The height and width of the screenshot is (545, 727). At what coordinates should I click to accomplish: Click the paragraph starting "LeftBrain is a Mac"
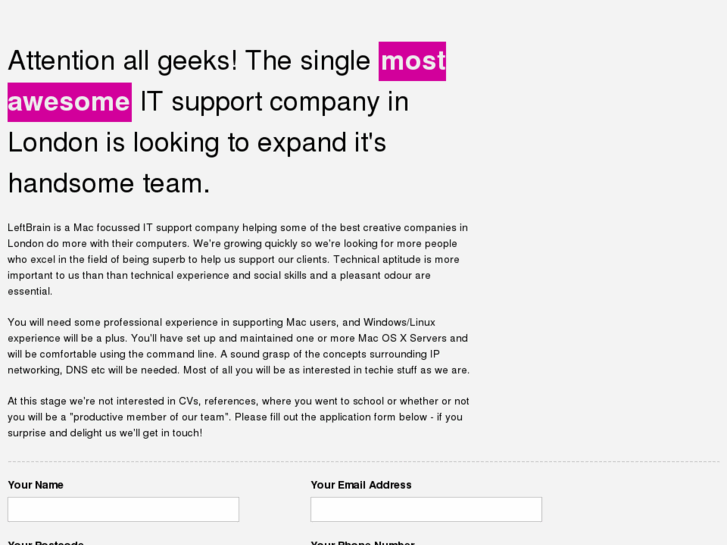coord(237,259)
